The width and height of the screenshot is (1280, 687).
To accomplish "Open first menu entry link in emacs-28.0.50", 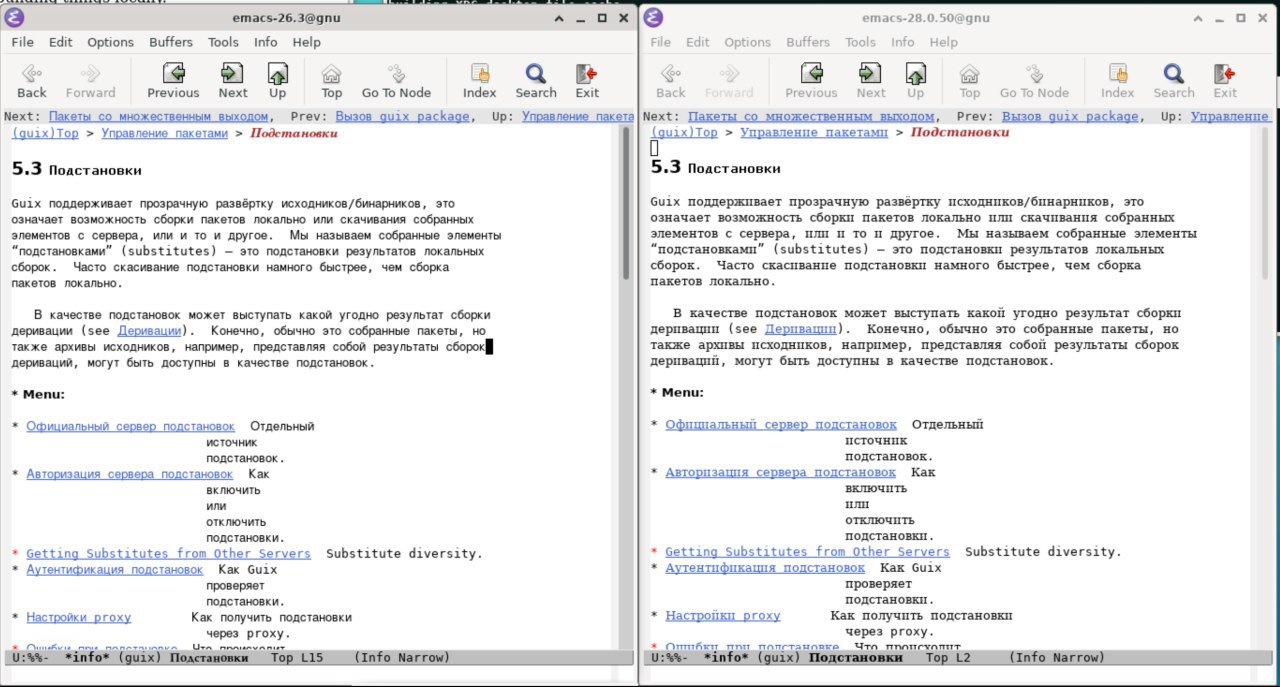I will click(781, 425).
